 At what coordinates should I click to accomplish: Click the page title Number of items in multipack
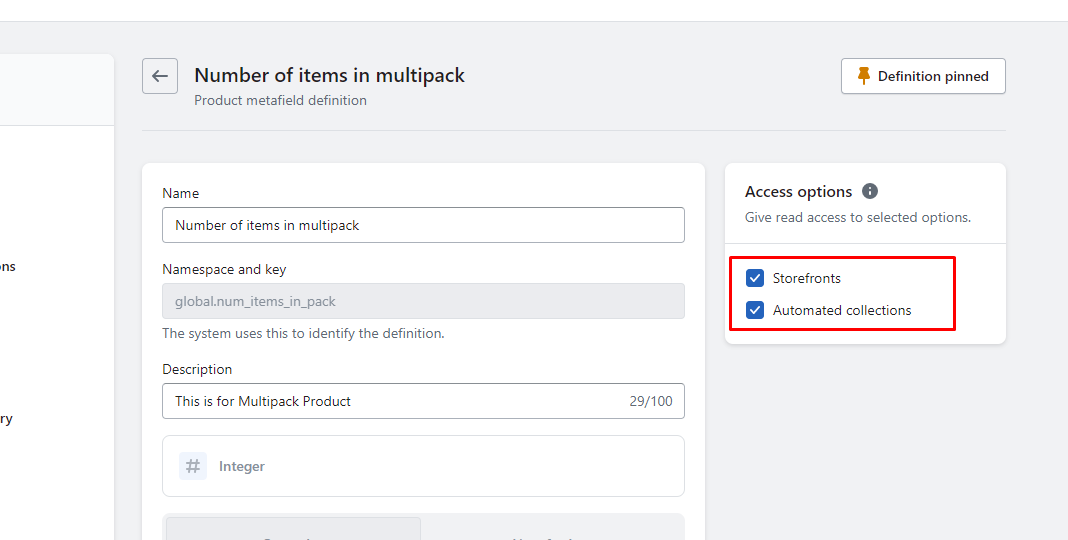[329, 75]
